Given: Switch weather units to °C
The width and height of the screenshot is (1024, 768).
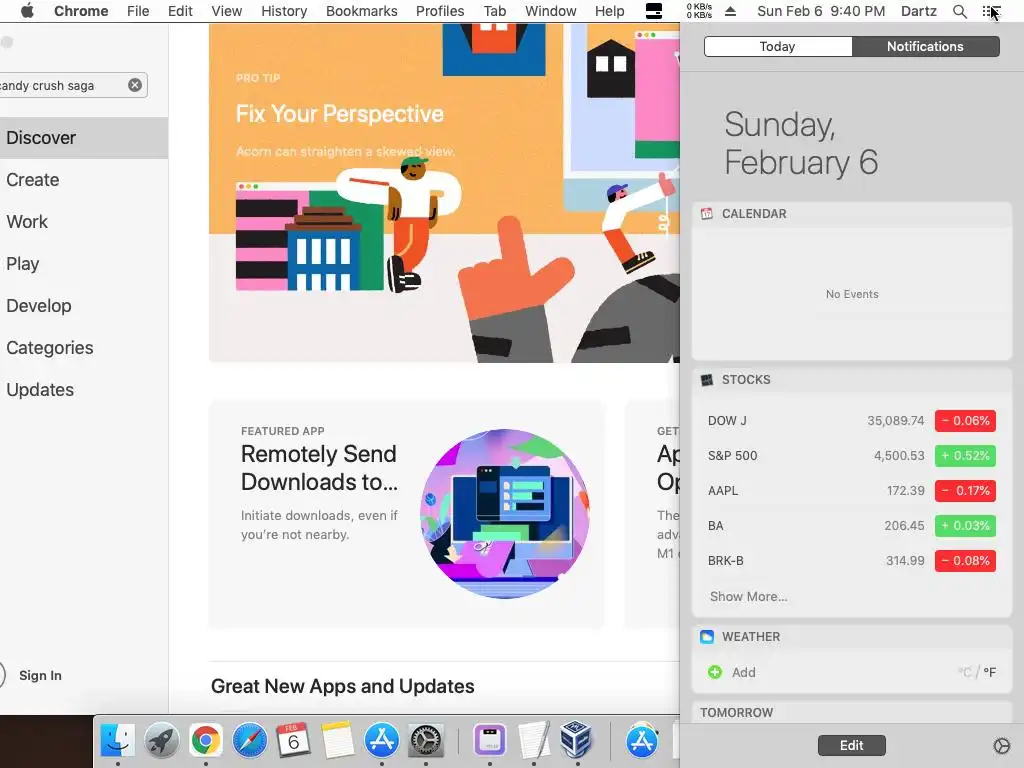Looking at the screenshot, I should tap(964, 672).
